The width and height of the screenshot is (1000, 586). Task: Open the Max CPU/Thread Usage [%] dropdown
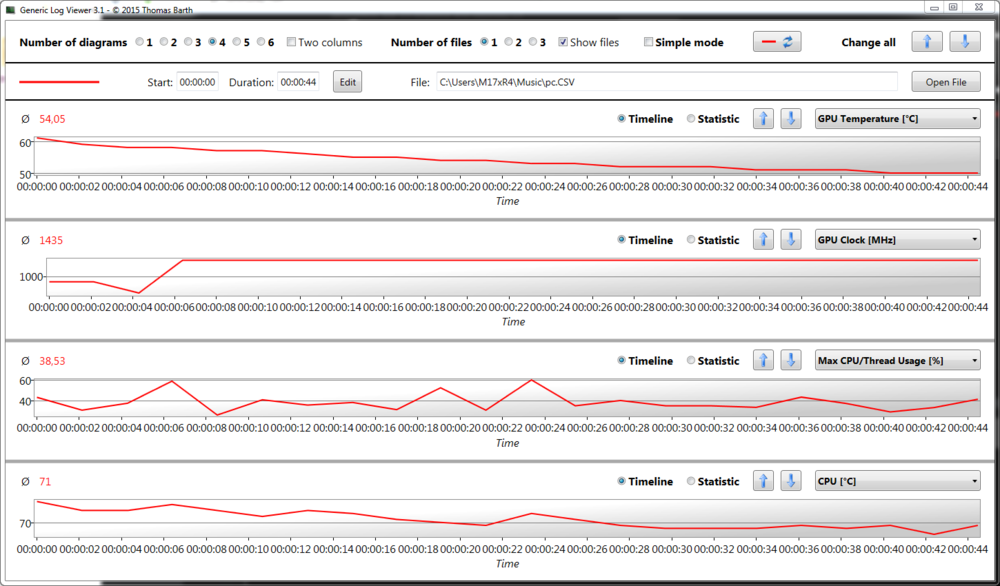(x=897, y=361)
